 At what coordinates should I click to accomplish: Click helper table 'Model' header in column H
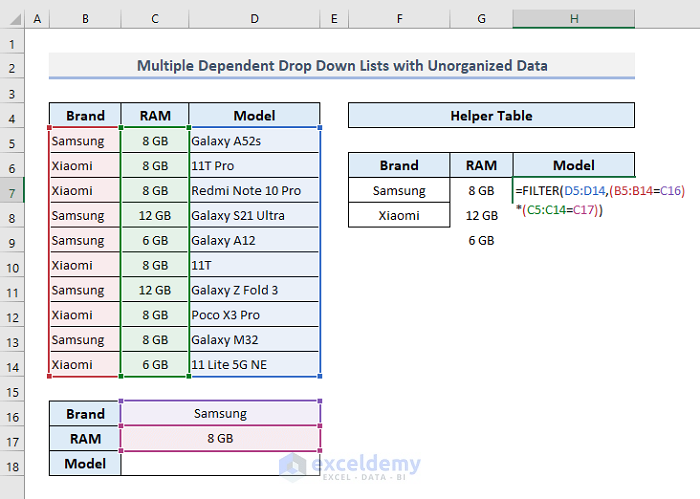click(574, 165)
